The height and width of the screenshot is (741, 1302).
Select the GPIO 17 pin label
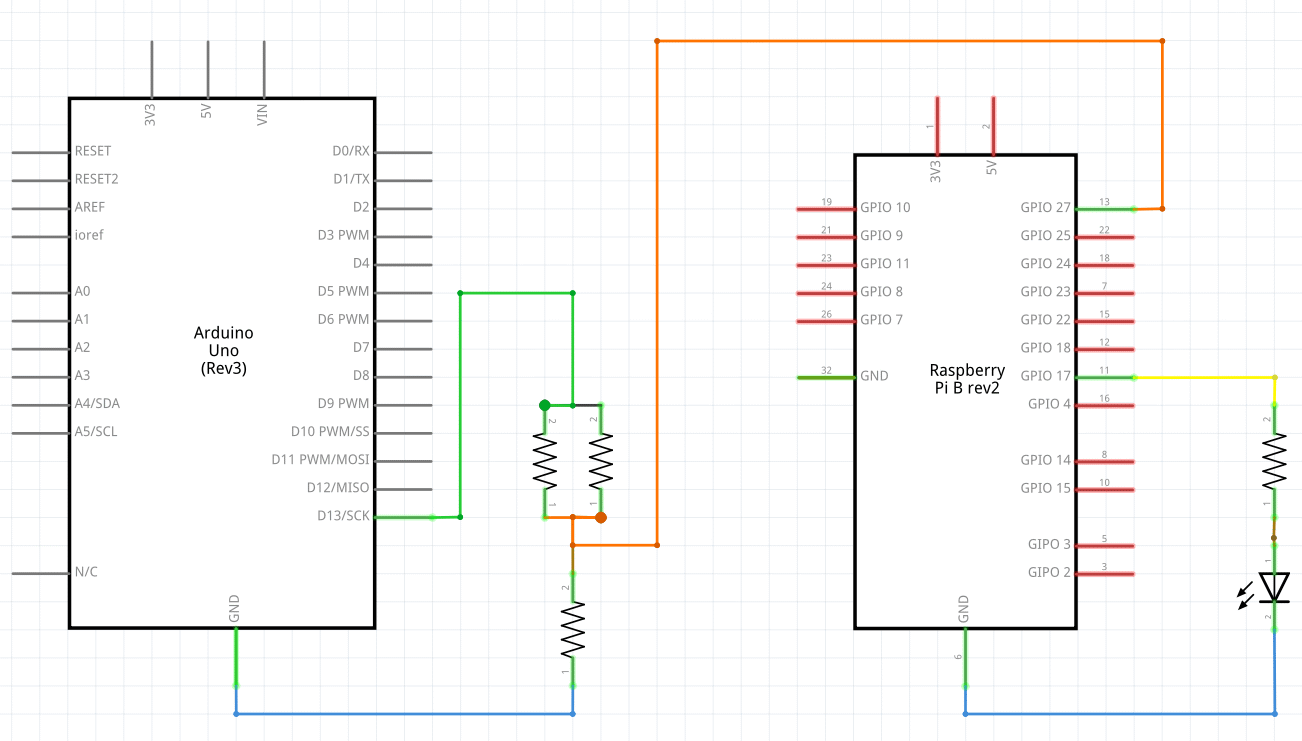(1045, 376)
